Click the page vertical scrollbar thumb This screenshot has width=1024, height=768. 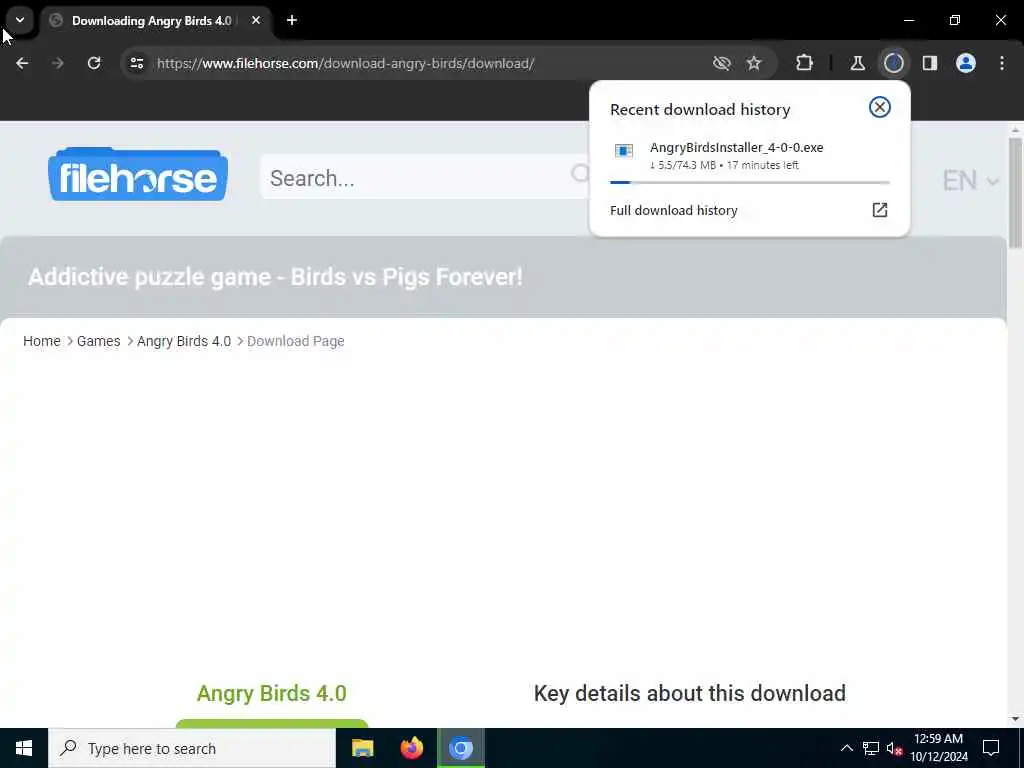point(1015,193)
